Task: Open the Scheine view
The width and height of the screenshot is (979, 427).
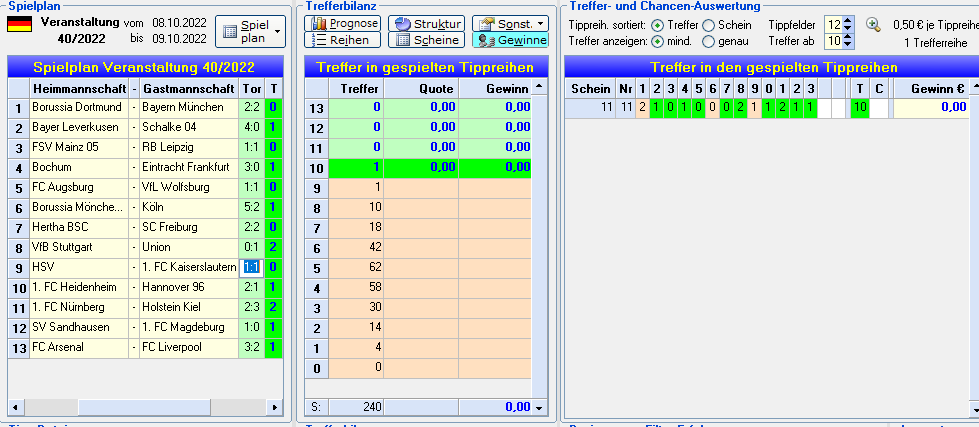Action: click(426, 40)
